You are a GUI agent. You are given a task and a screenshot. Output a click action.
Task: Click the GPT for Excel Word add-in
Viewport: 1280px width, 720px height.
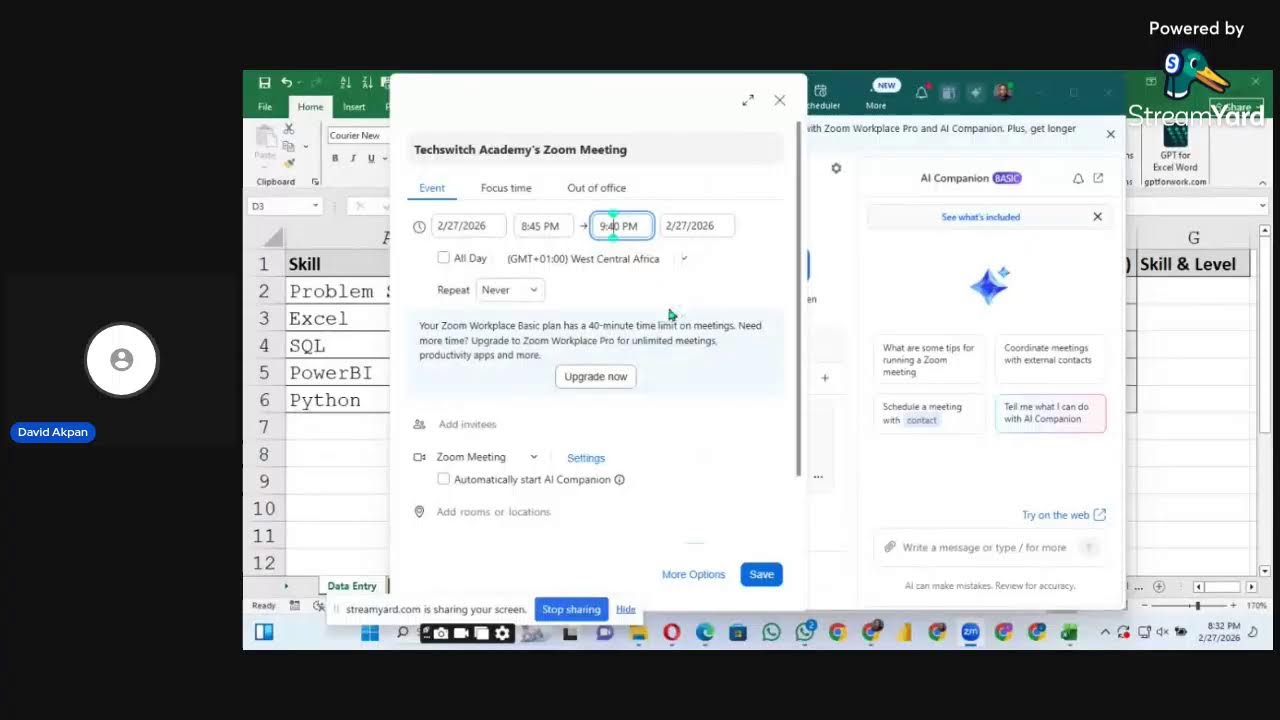pyautogui.click(x=1175, y=153)
